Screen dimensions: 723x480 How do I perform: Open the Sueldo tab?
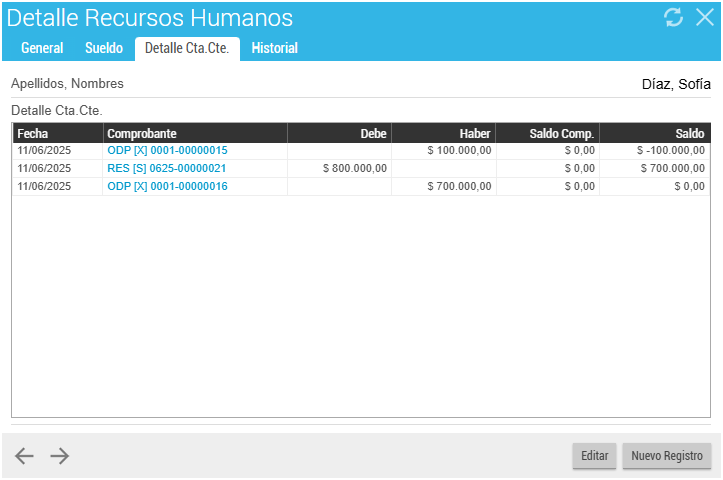coord(104,48)
